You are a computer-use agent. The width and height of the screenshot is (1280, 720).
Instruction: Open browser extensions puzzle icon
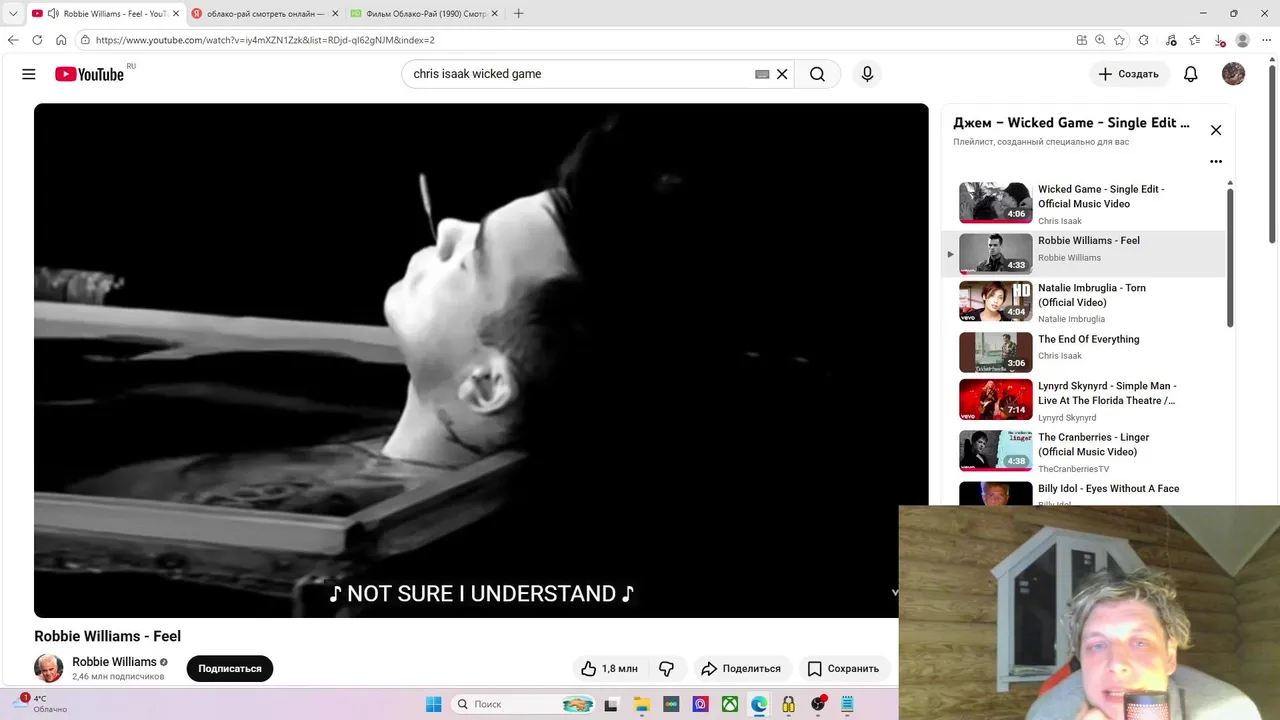click(x=1144, y=40)
